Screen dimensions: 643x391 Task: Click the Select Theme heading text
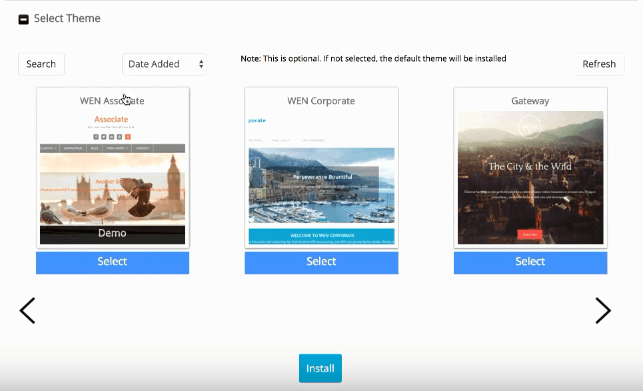tap(67, 18)
